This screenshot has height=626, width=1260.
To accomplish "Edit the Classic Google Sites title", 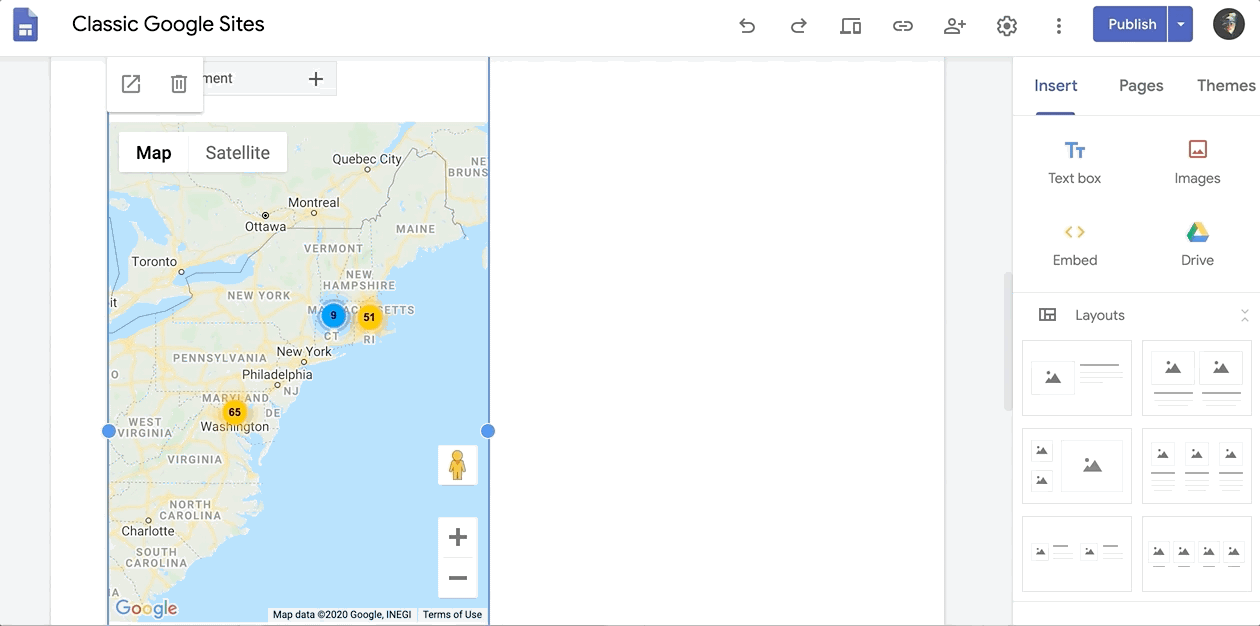I will coord(168,25).
